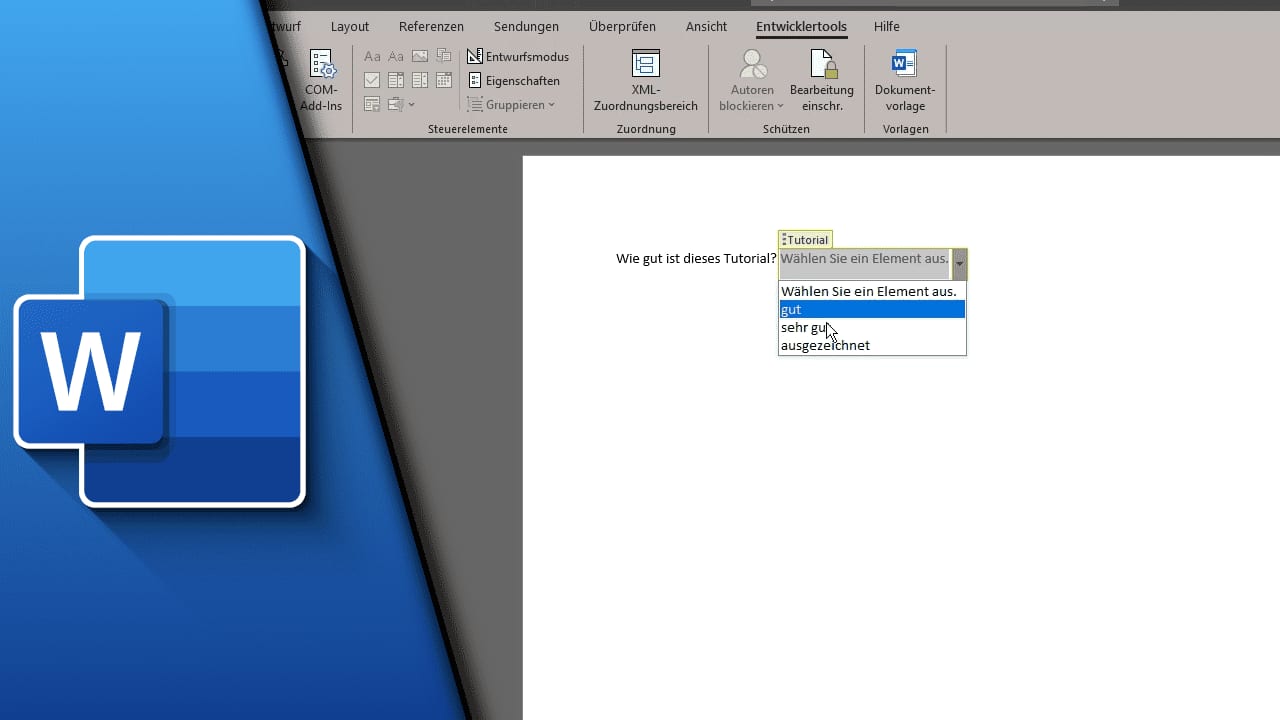Insert a repeating section content control

(x=372, y=104)
